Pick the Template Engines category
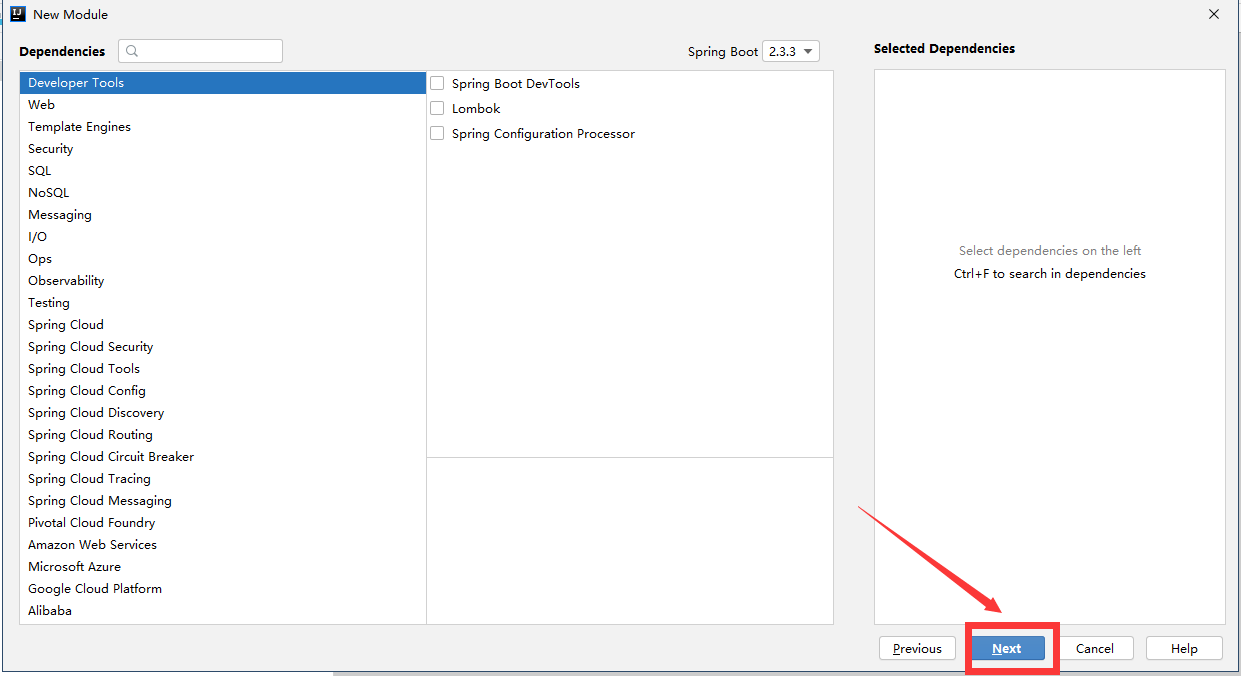1241x676 pixels. coord(79,127)
